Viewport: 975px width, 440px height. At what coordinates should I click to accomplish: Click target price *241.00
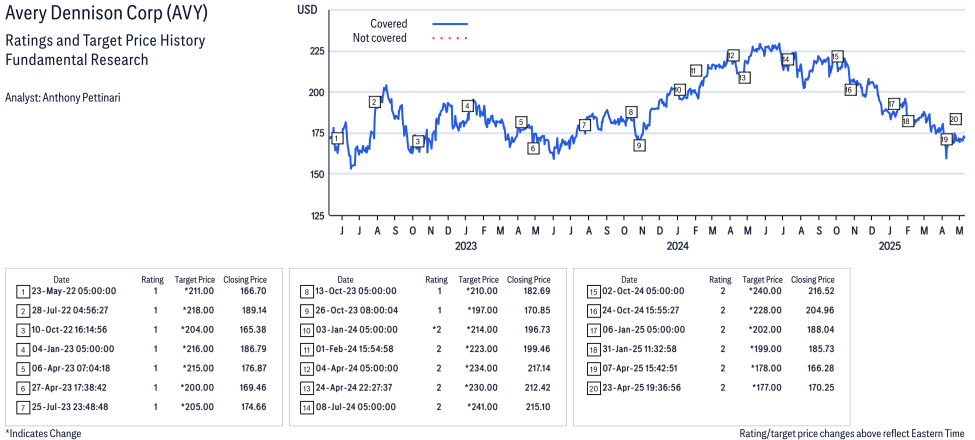[x=481, y=407]
